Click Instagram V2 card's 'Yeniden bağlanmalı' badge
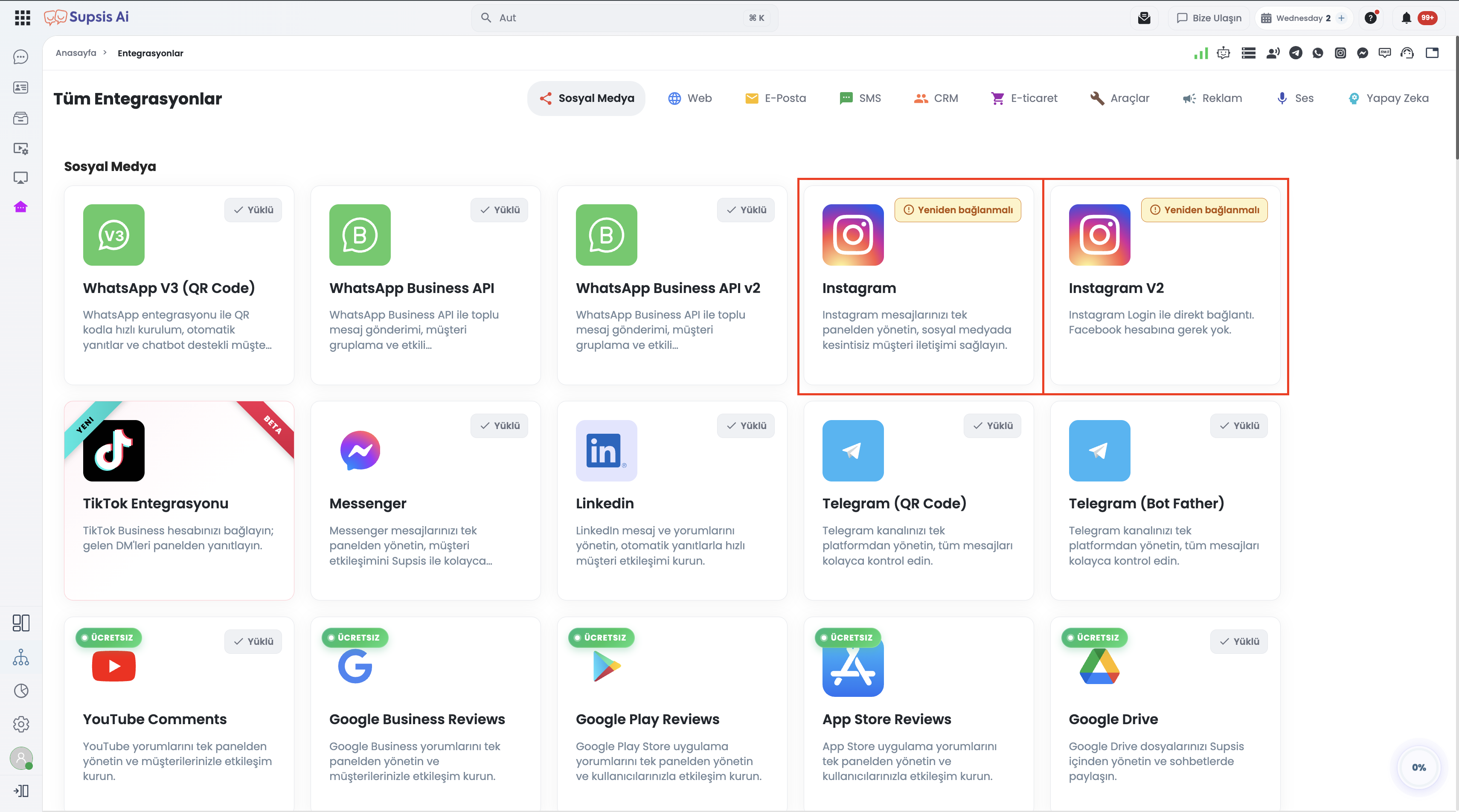The height and width of the screenshot is (812, 1459). coord(1204,210)
